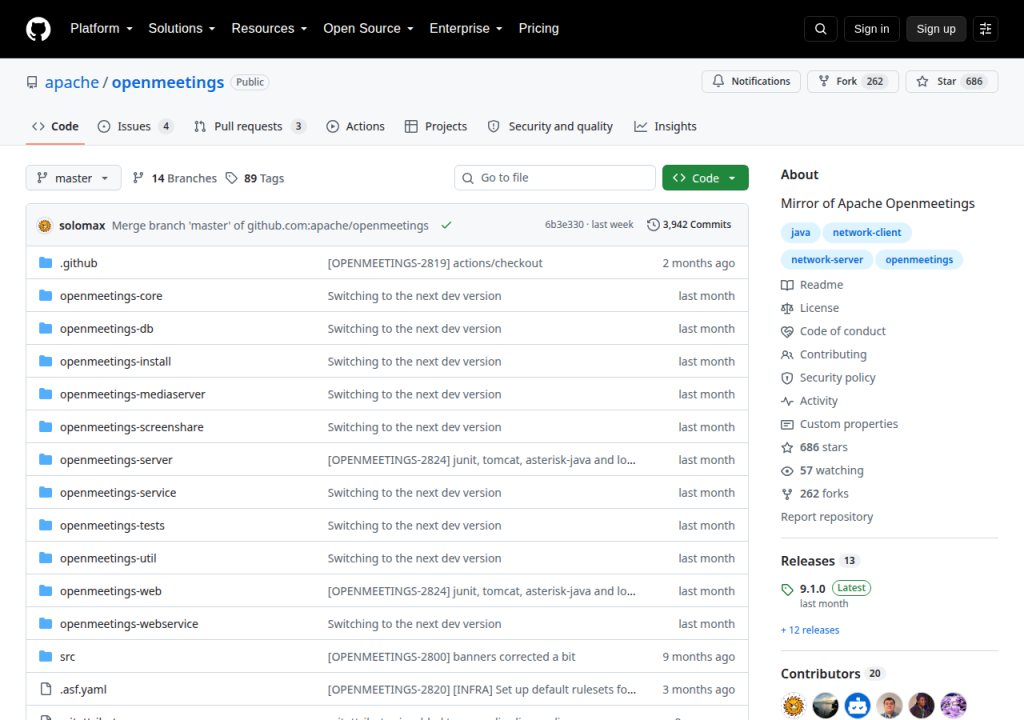Expand the Resources menu
Image resolution: width=1024 pixels, height=720 pixels.
coord(269,29)
